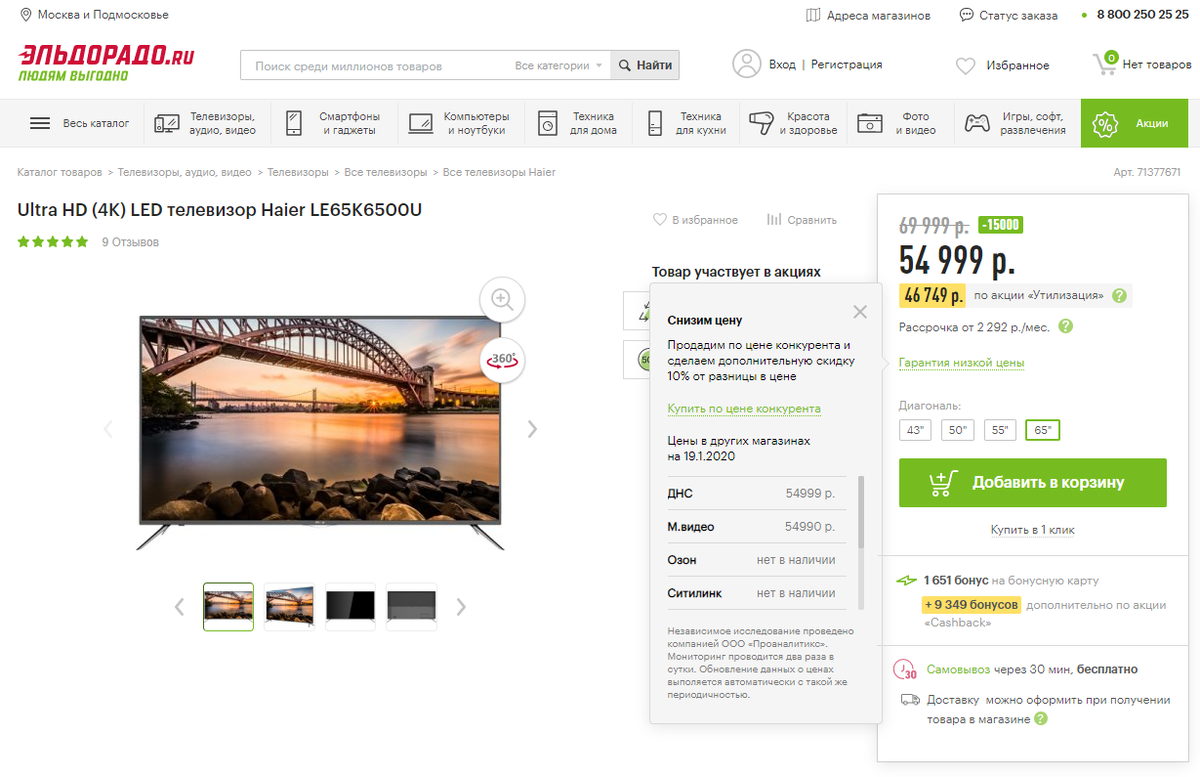Close the Снизим цену popup
This screenshot has height=777, width=1200.
tap(860, 312)
